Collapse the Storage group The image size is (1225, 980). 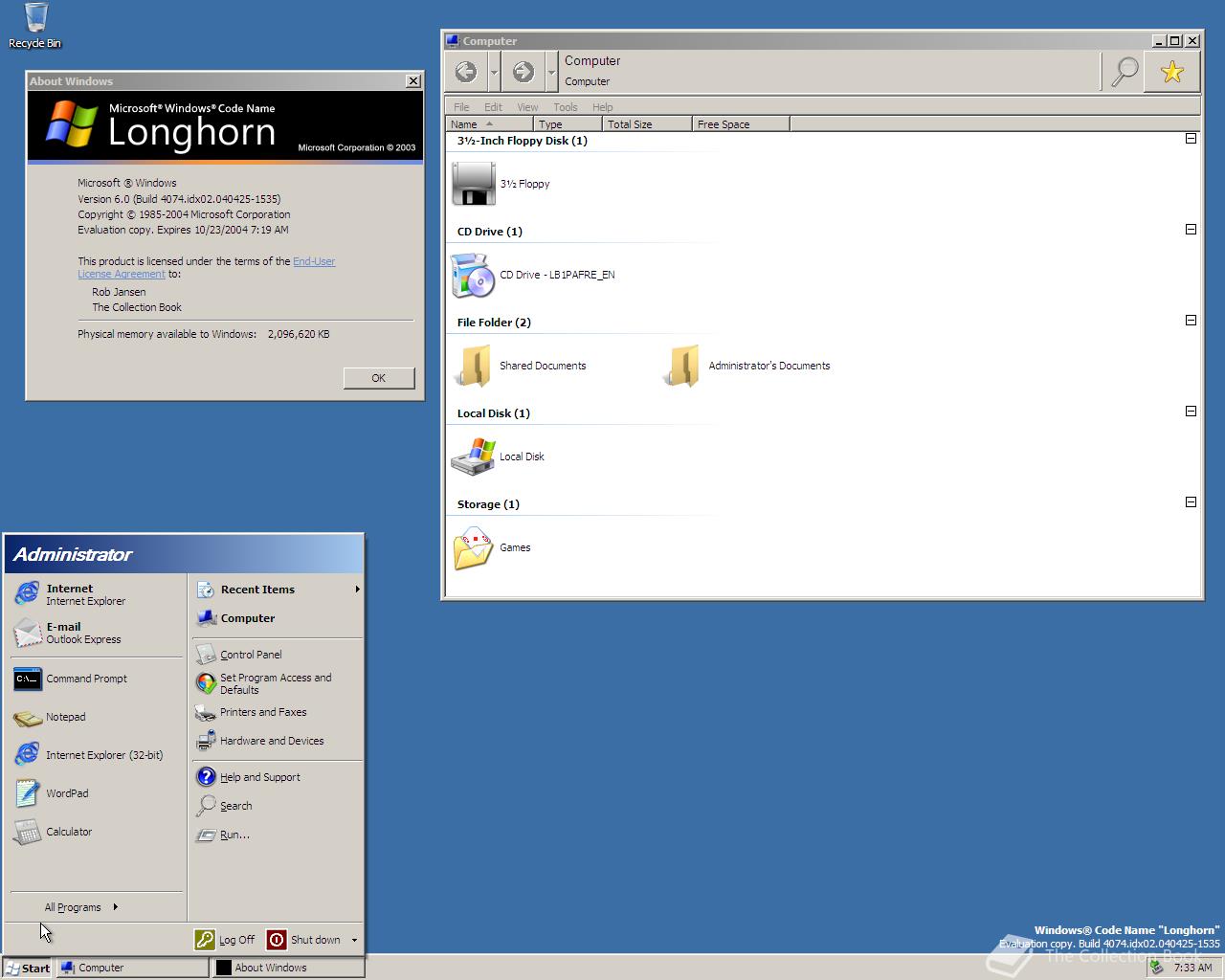pyautogui.click(x=1191, y=502)
